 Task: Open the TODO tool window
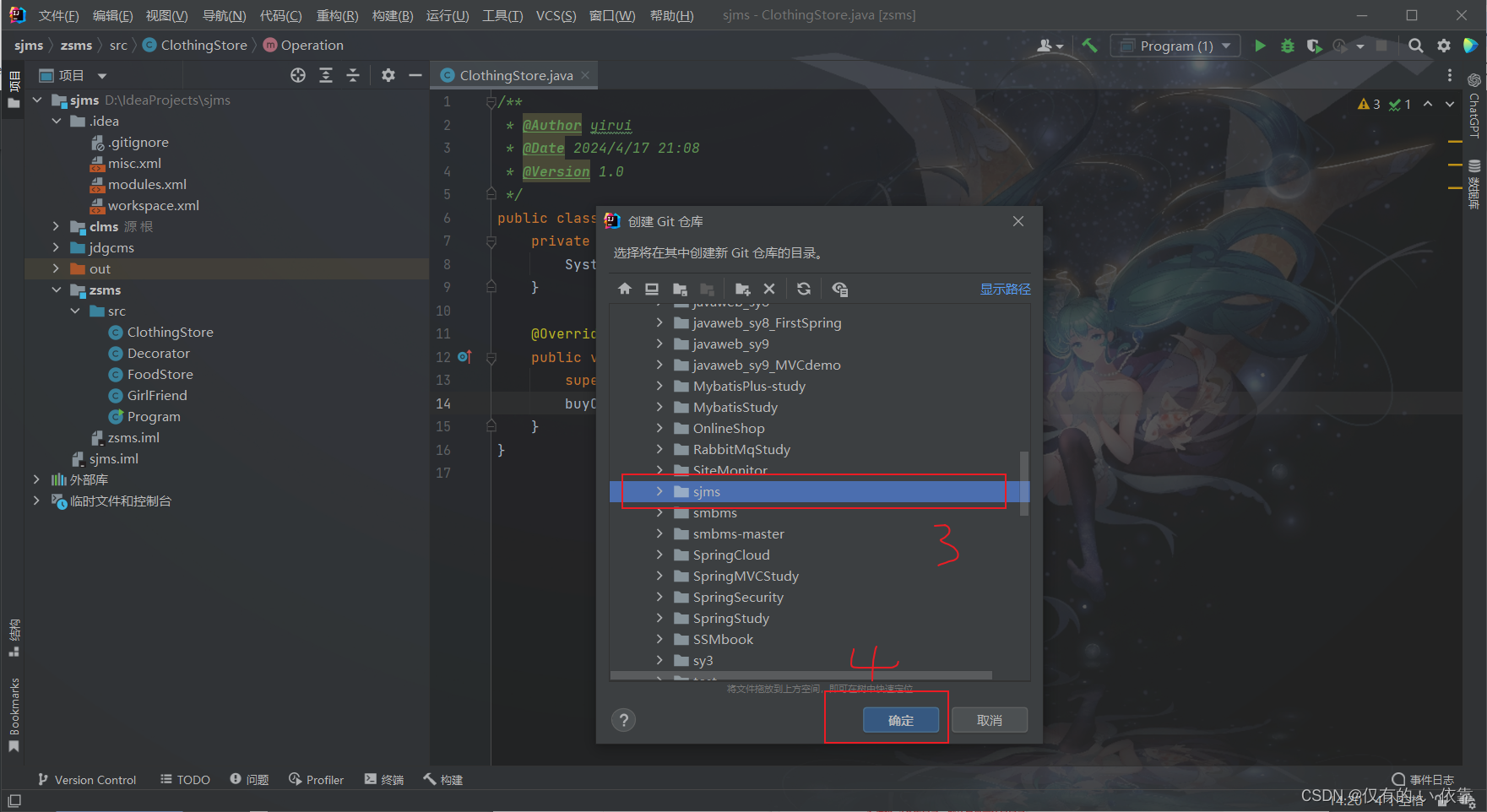(x=185, y=779)
